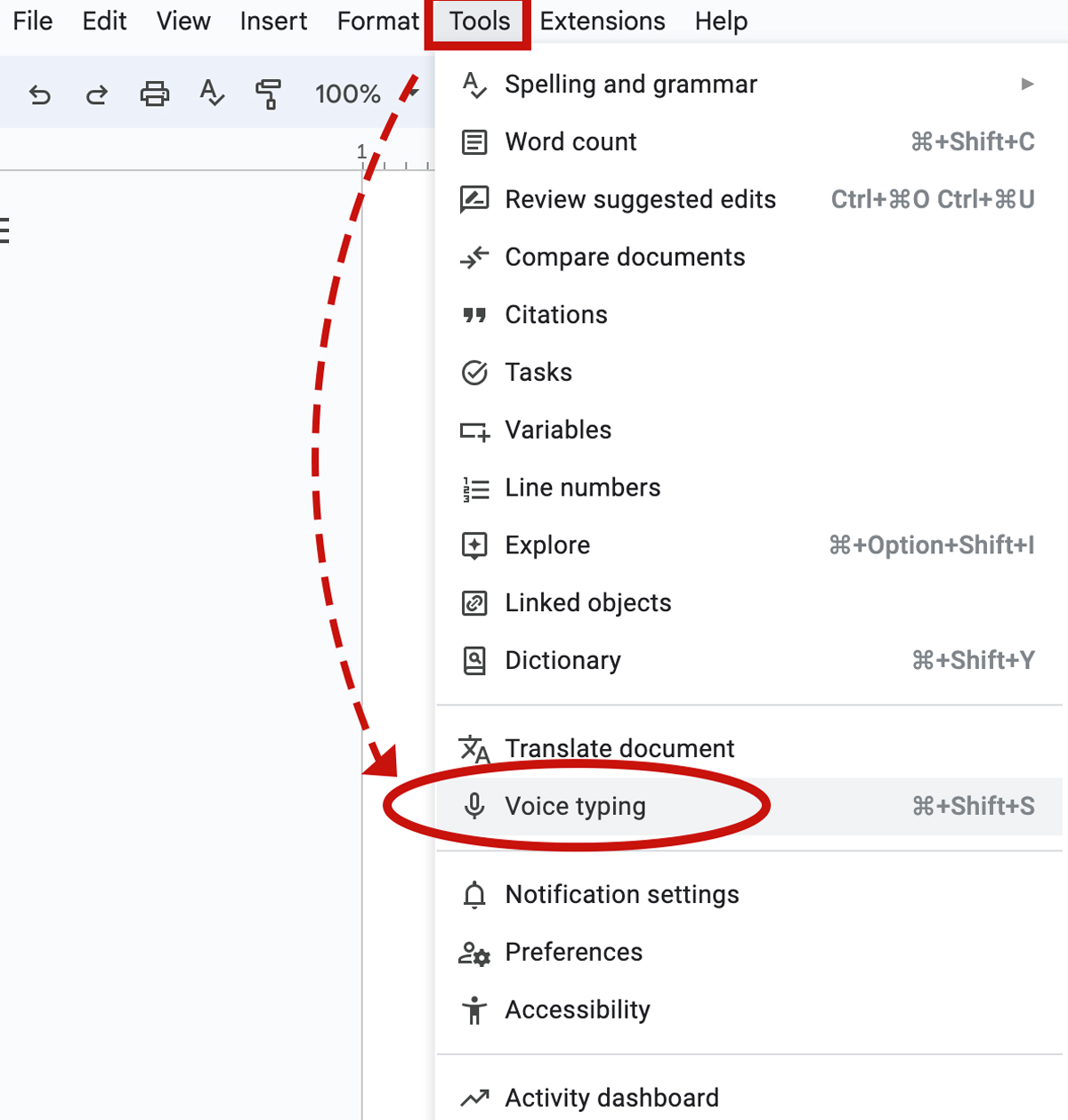Click the bell icon for Notification settings
1068x1120 pixels.
[474, 894]
